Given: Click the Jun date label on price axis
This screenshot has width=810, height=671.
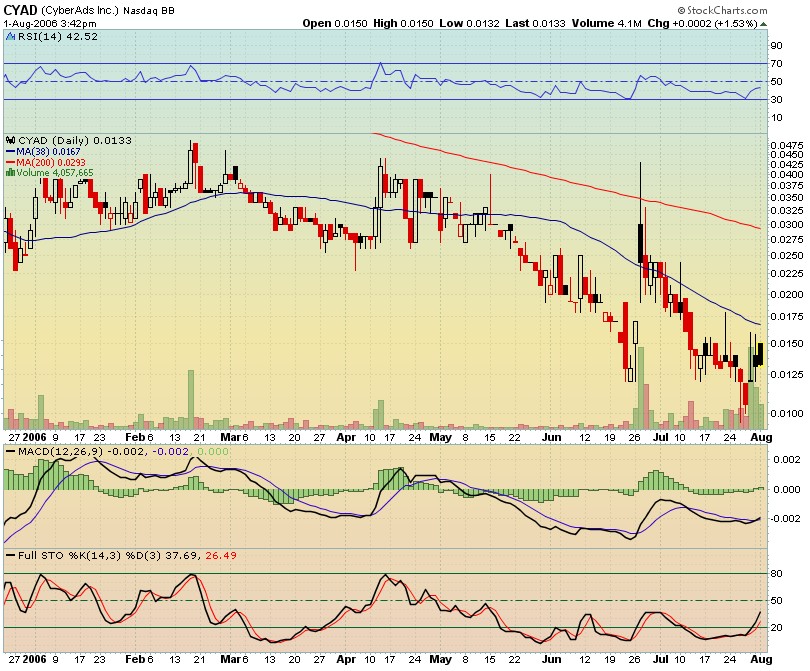Looking at the screenshot, I should 551,437.
